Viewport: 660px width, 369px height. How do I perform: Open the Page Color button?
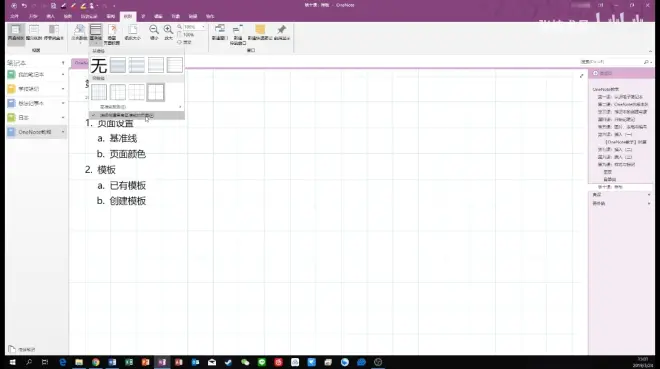[x=79, y=33]
